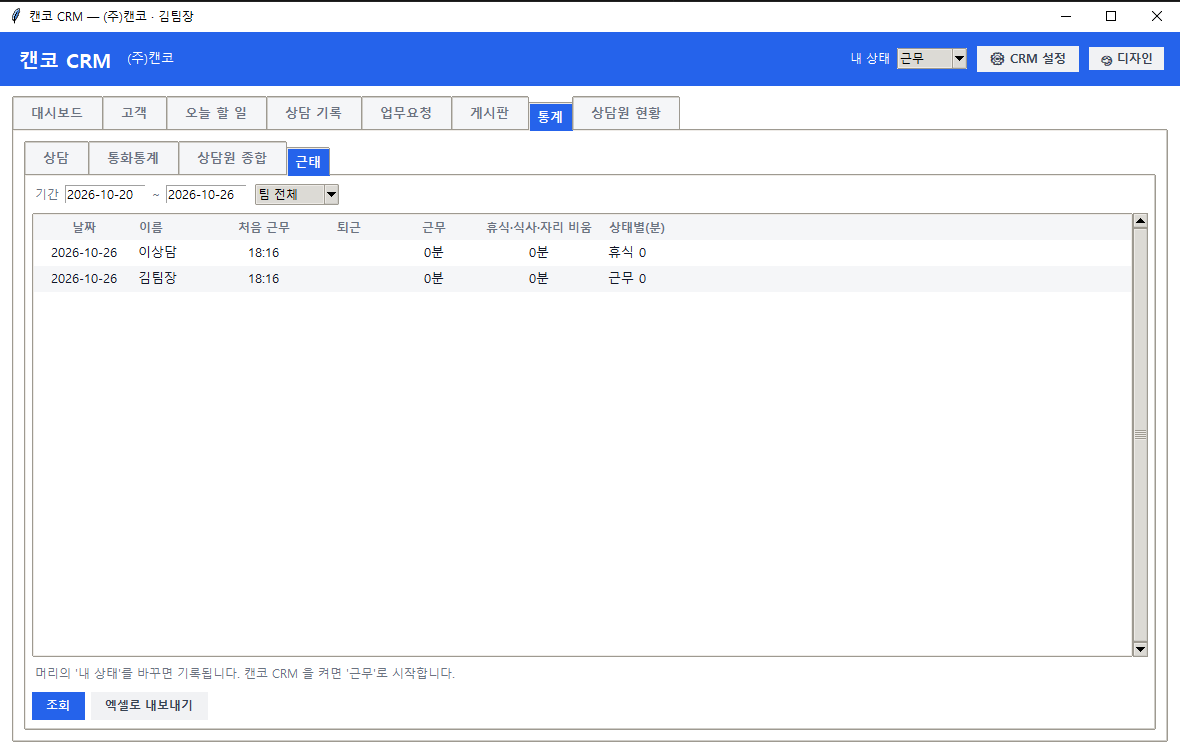The image size is (1180, 752).
Task: Expand the 내 상태 status dropdown
Action: pos(932,59)
